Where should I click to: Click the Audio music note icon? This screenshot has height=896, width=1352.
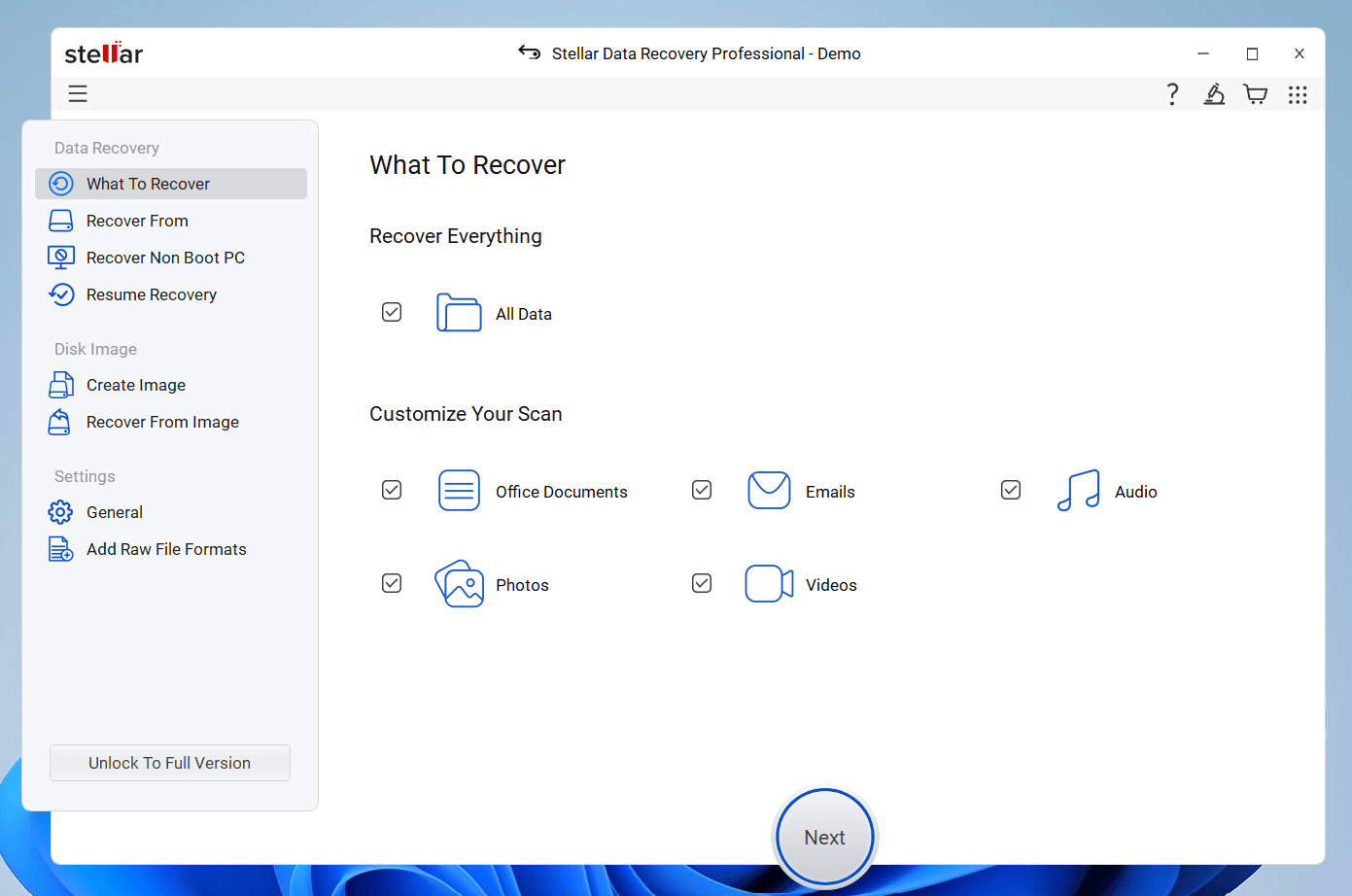(x=1078, y=491)
